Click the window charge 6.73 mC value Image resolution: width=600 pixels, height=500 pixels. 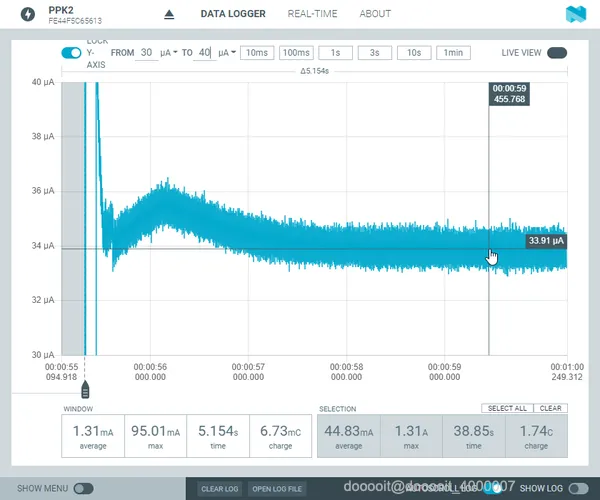coord(280,431)
